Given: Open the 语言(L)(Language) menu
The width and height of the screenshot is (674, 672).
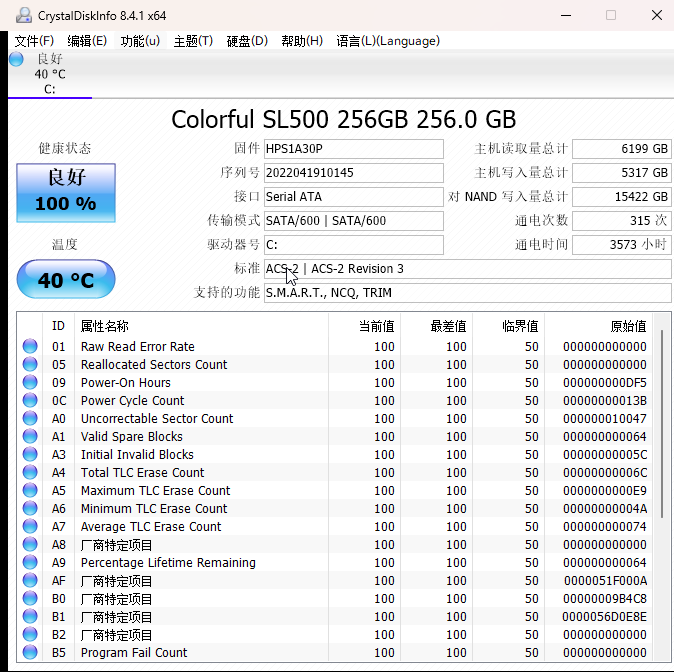Looking at the screenshot, I should pos(388,41).
